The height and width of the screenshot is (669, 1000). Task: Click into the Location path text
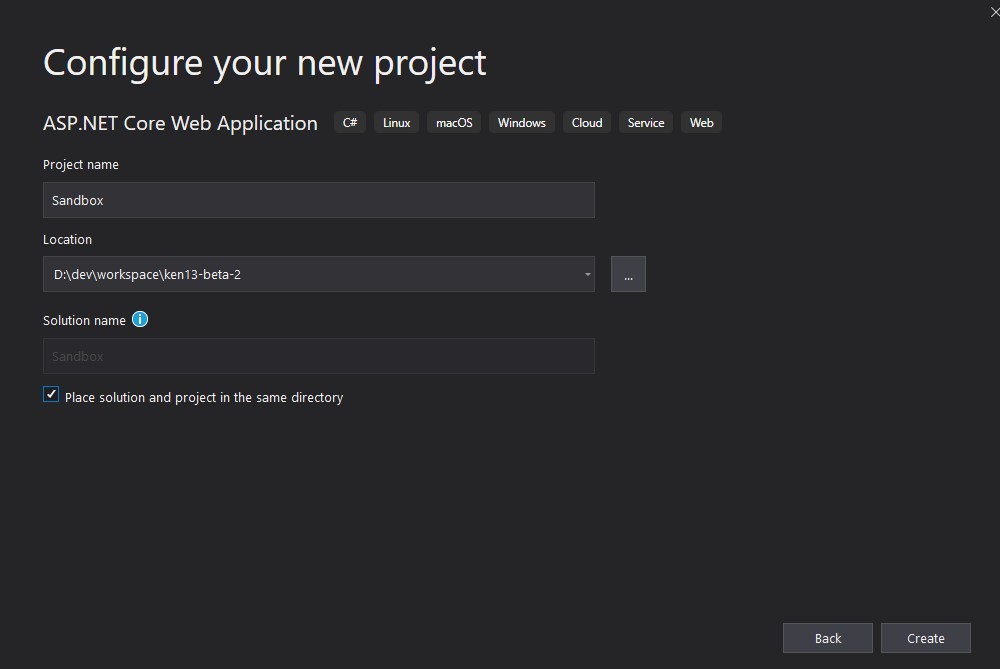pos(147,274)
